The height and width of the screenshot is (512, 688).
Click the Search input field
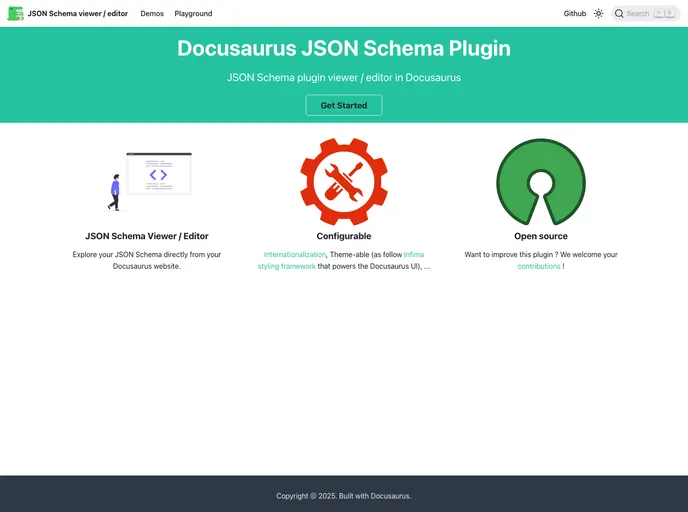[x=645, y=14]
